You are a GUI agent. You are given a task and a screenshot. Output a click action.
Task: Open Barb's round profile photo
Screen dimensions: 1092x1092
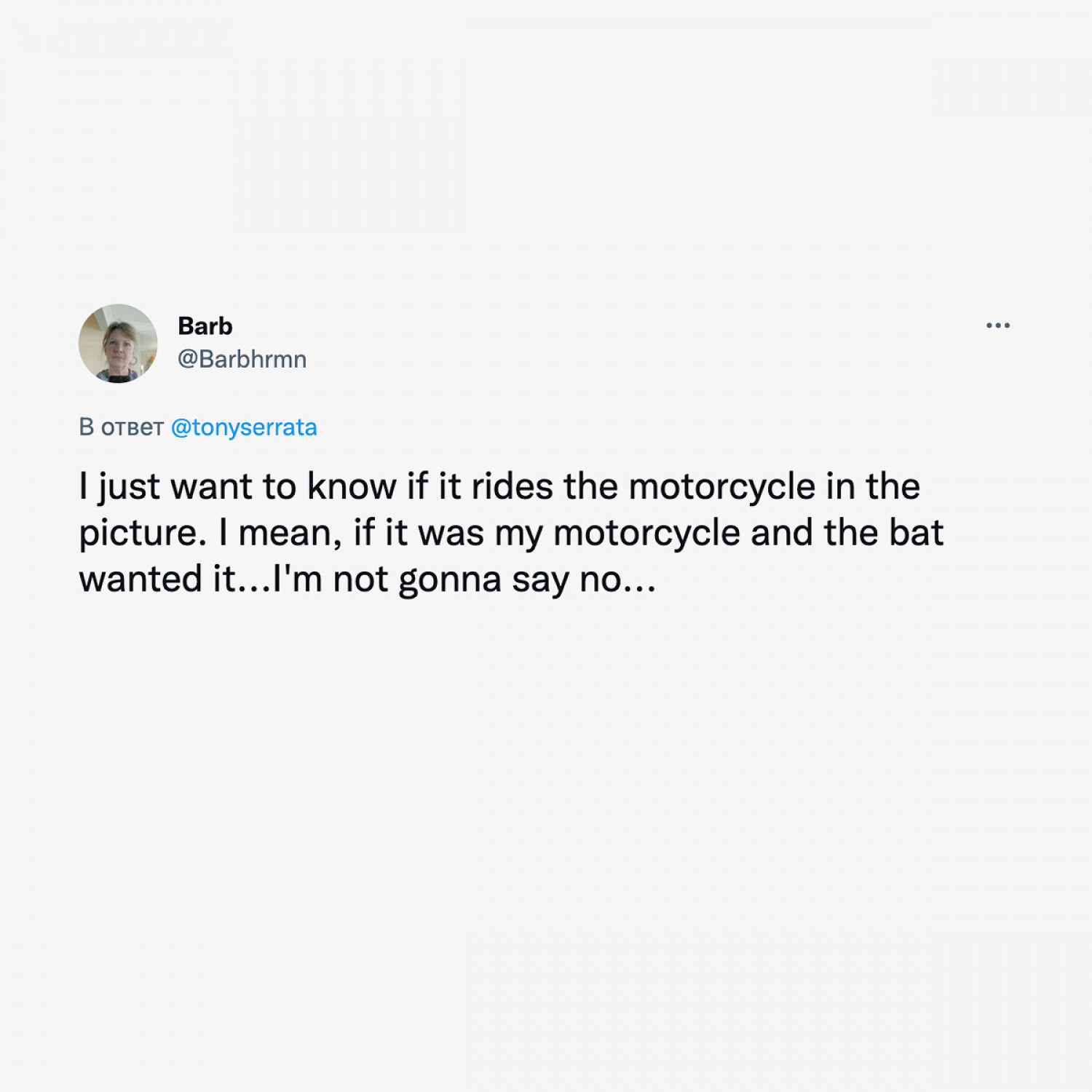[118, 344]
